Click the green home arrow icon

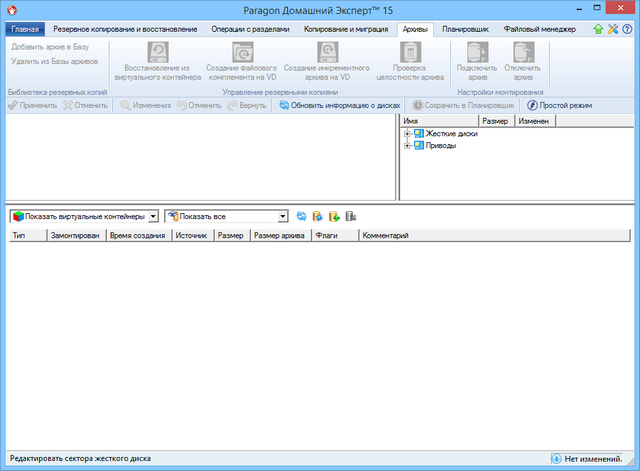(x=598, y=30)
